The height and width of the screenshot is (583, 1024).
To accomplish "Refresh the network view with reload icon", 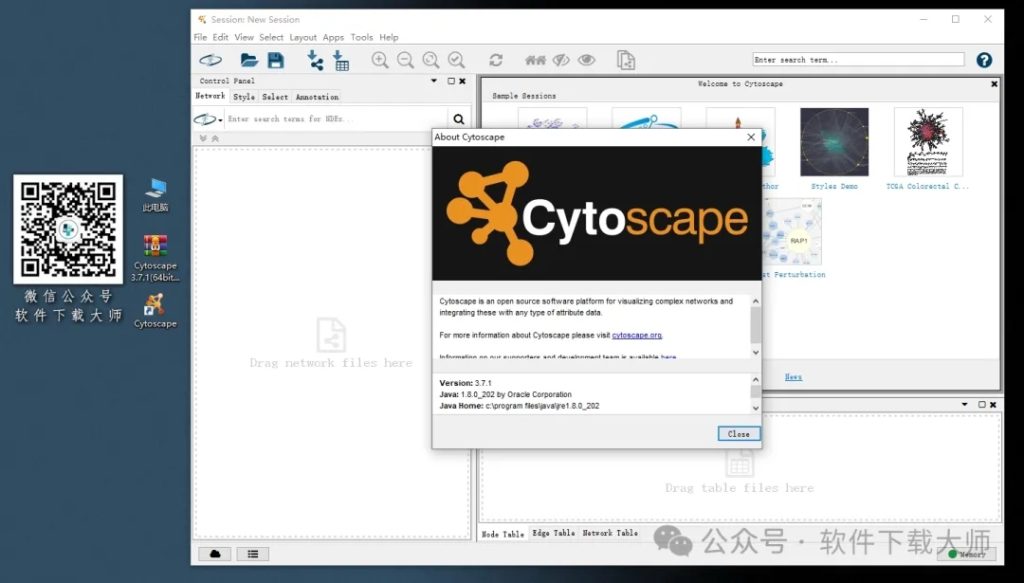I will click(497, 60).
